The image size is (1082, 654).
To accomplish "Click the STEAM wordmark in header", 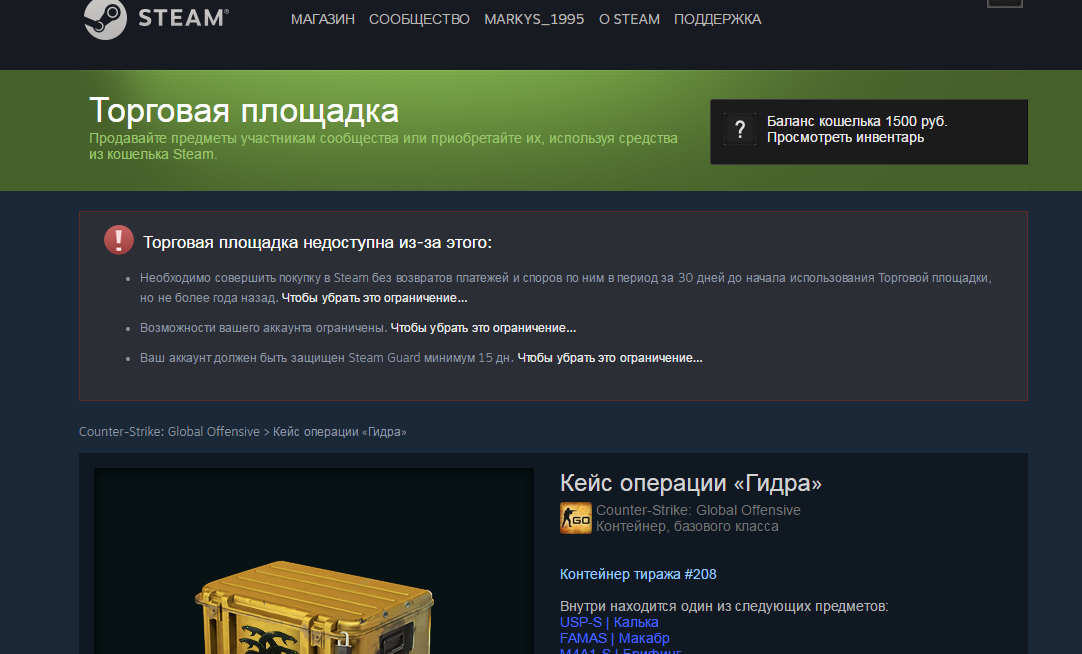I will (x=184, y=18).
